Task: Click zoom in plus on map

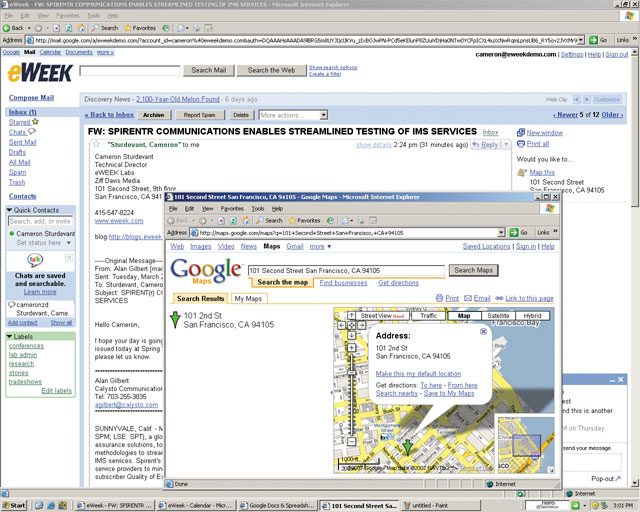Action: [x=351, y=348]
